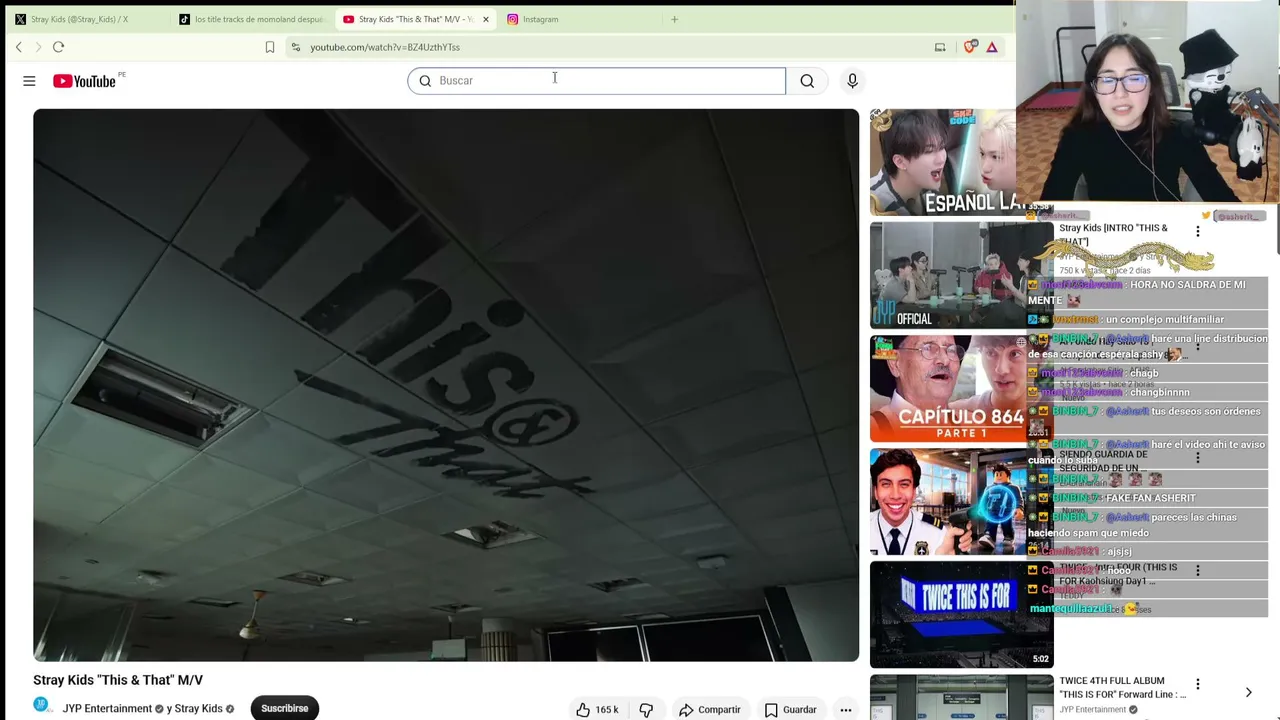Viewport: 1280px width, 720px height.
Task: Open a new browser tab
Action: pos(674,19)
